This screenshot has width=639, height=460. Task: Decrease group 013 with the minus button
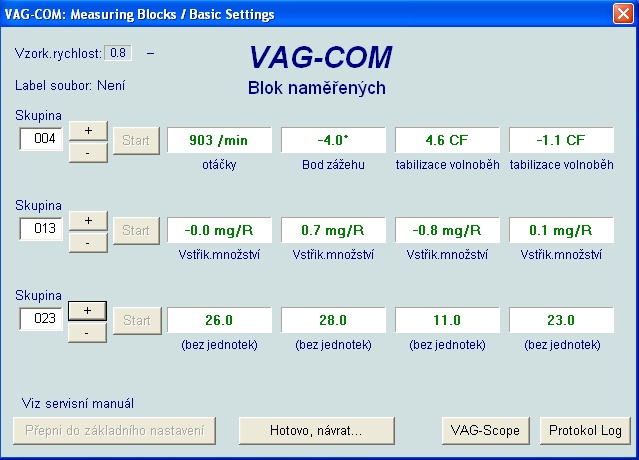87,242
